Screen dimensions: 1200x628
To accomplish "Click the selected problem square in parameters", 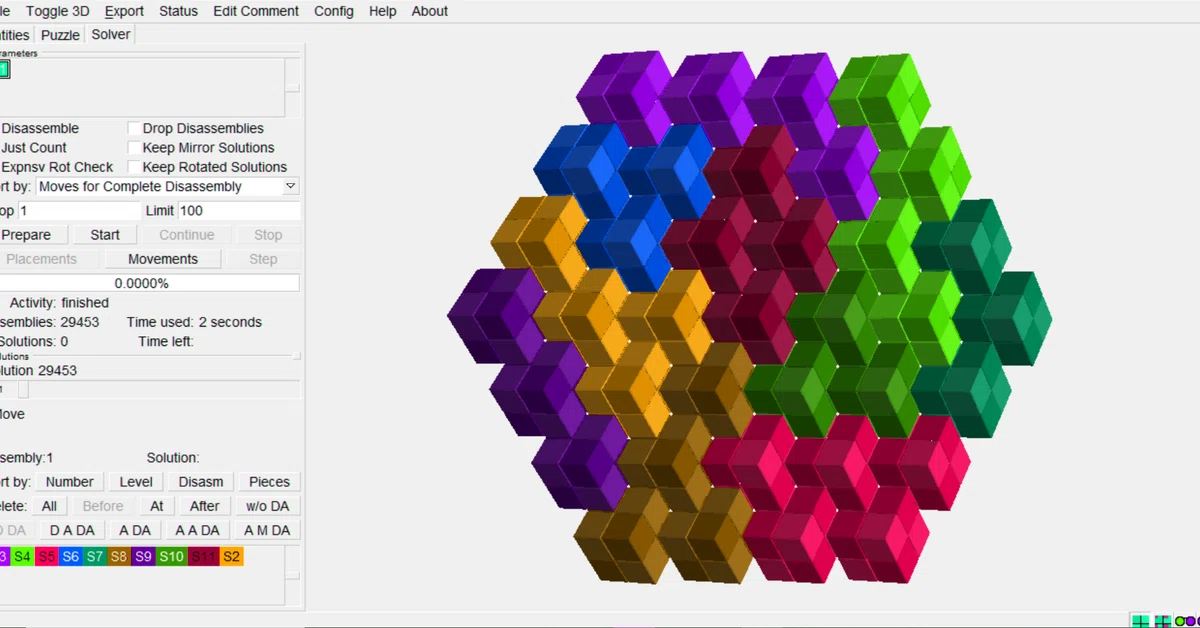I will (3, 69).
